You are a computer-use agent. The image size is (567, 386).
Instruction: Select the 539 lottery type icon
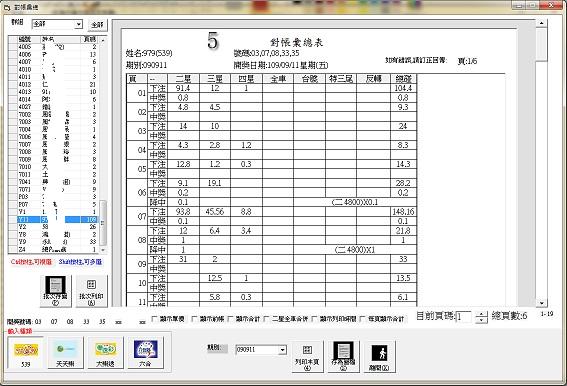pos(25,353)
